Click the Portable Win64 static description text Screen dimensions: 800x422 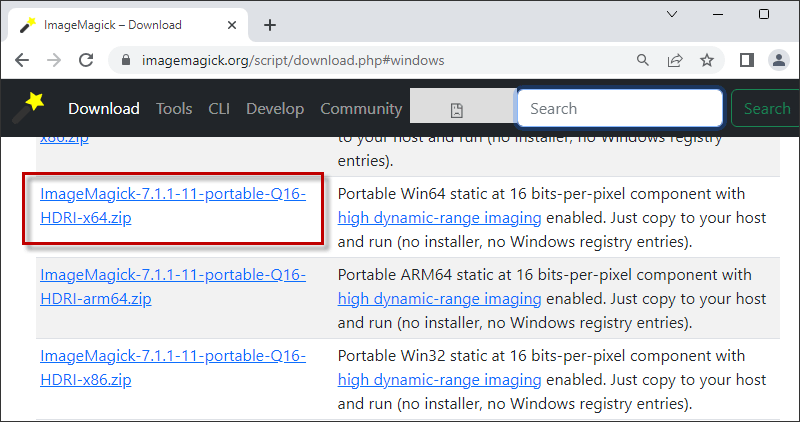click(x=552, y=218)
